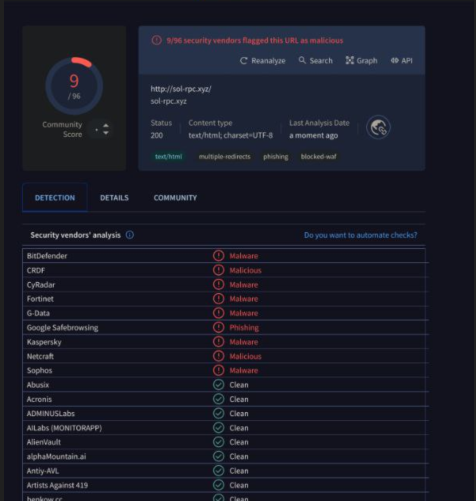This screenshot has width=476, height=501.
Task: Click the 9/96 detection score gauge
Action: [74, 86]
